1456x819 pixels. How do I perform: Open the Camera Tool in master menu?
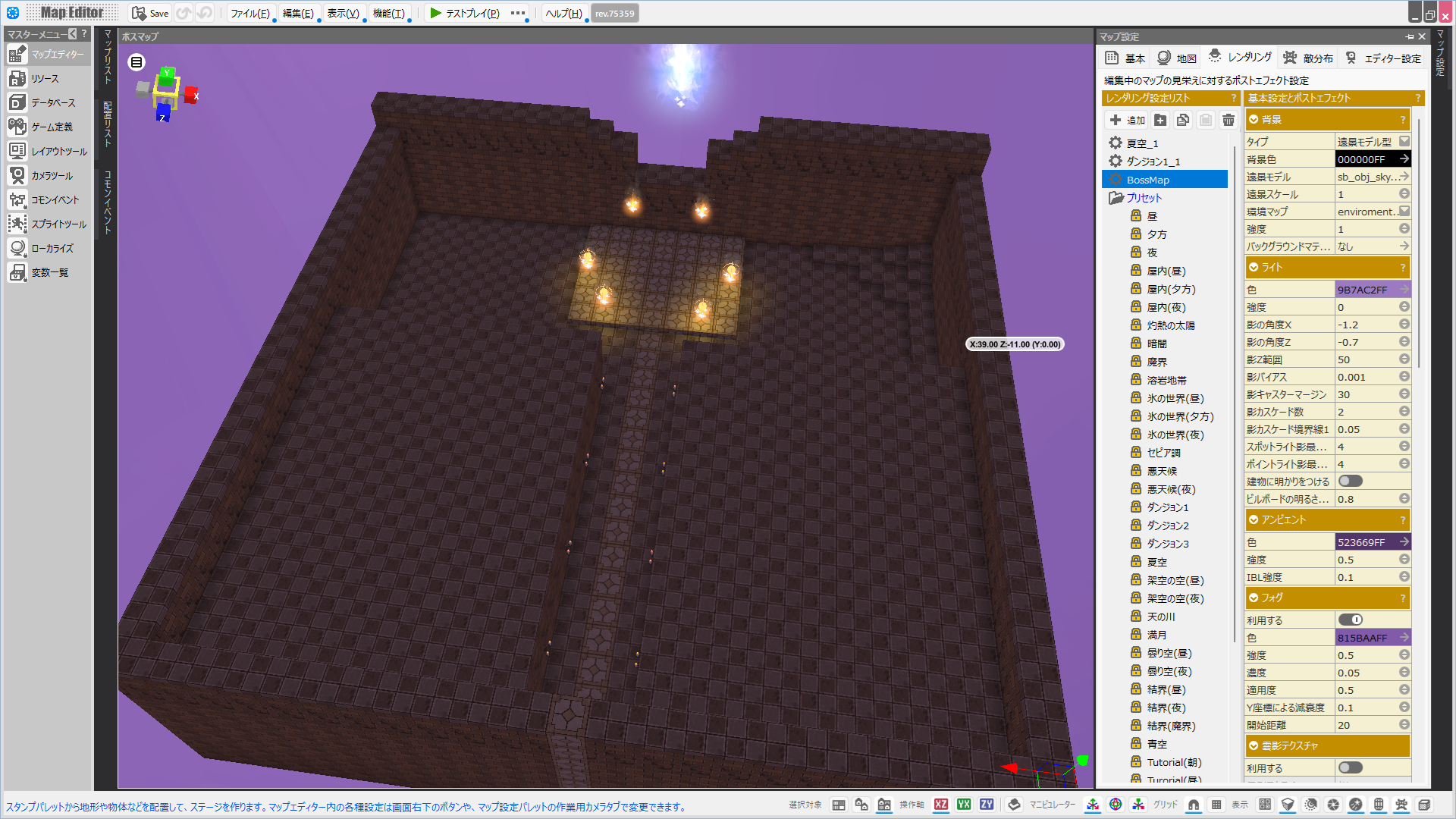click(x=48, y=176)
